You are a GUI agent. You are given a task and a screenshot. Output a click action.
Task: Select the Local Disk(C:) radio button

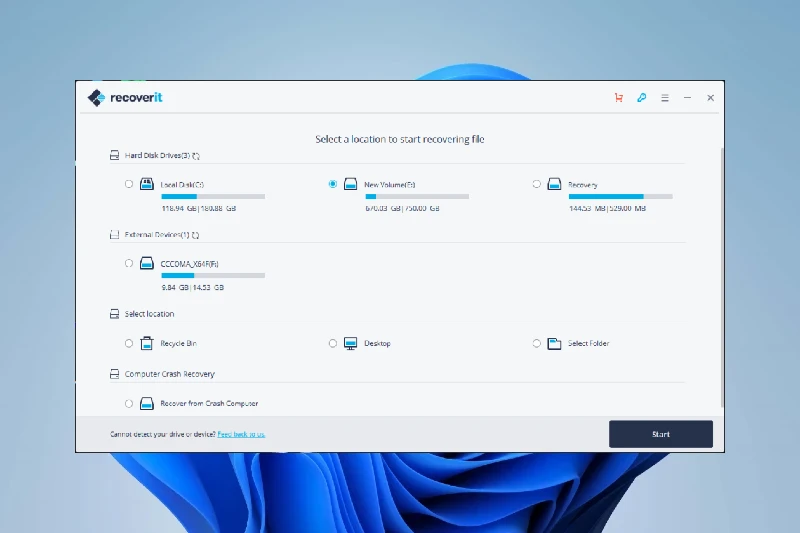129,184
